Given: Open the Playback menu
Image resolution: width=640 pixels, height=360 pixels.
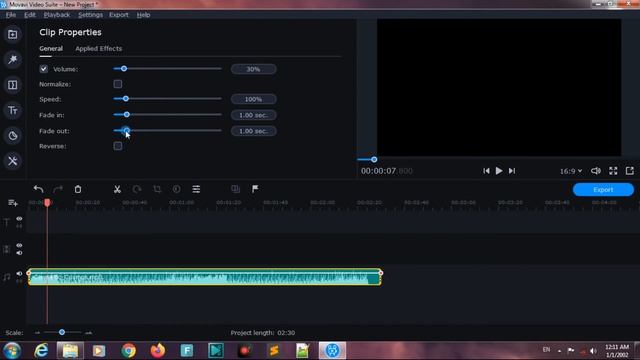Looking at the screenshot, I should pyautogui.click(x=57, y=15).
